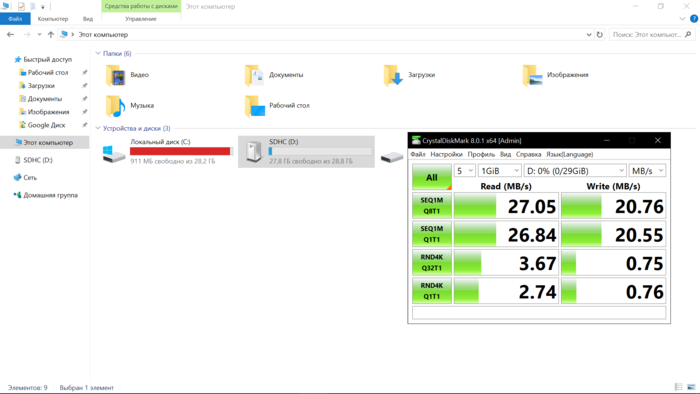The width and height of the screenshot is (700, 394).
Task: Expand the Explorer ribbon chevron
Action: pos(682,19)
